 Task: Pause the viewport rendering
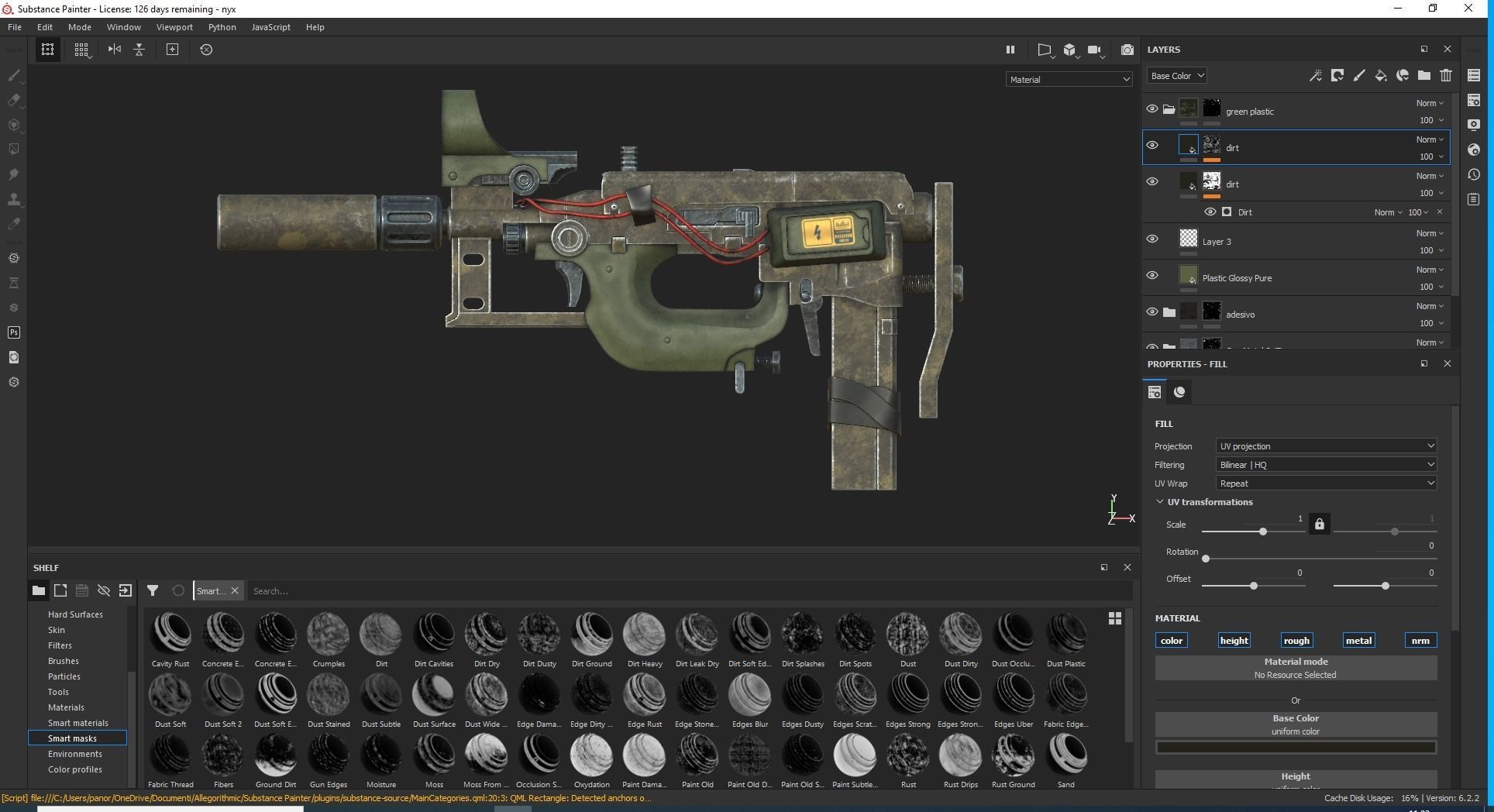[1010, 50]
